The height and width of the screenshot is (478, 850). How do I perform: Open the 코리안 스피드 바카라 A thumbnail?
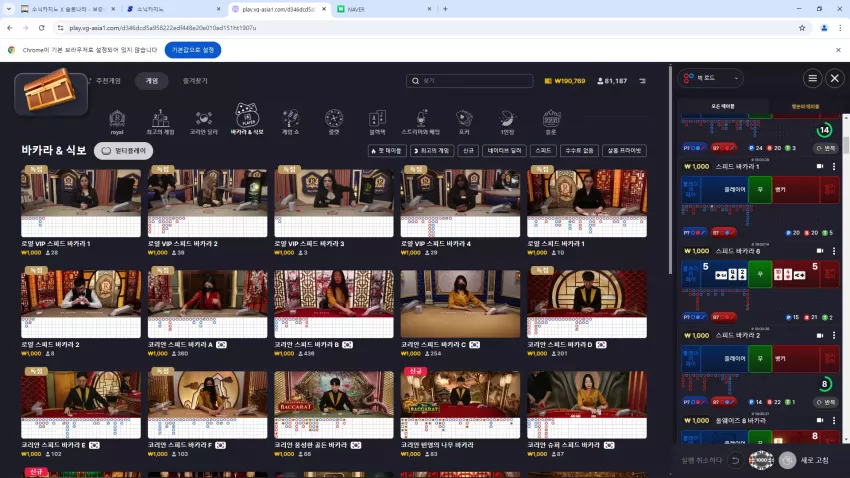(x=207, y=303)
